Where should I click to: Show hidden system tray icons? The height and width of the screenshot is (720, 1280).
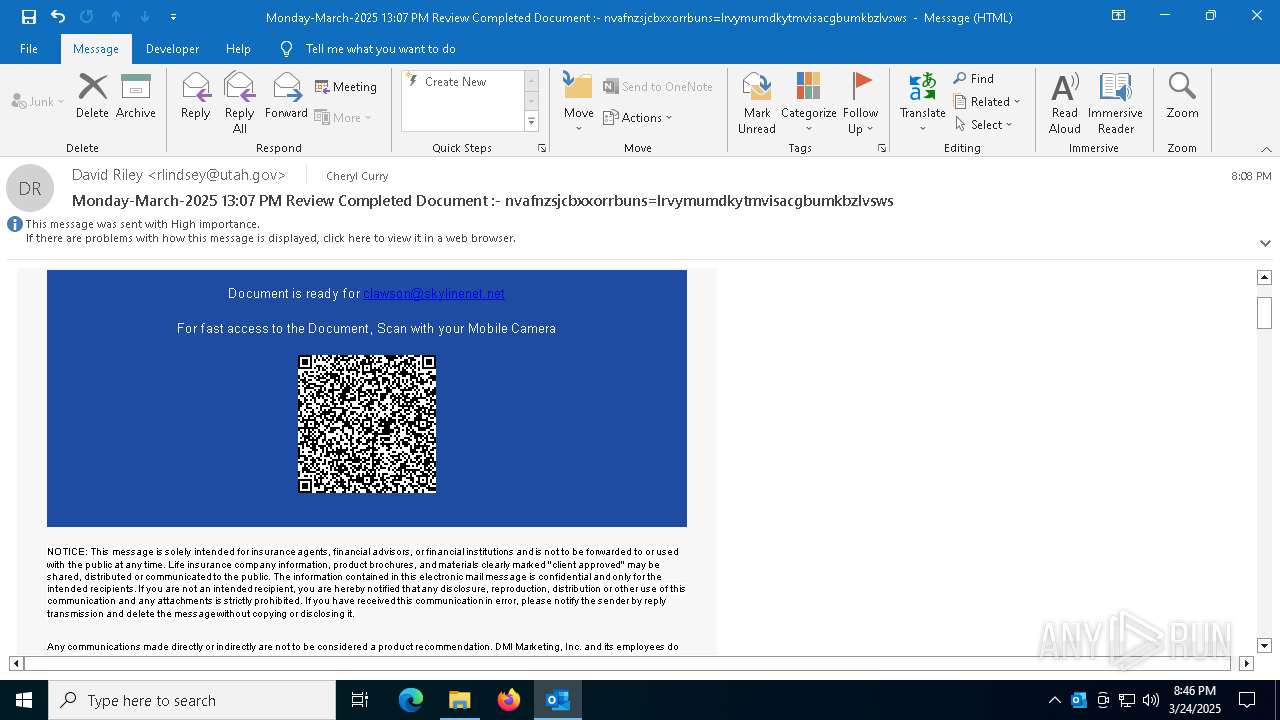tap(1054, 700)
